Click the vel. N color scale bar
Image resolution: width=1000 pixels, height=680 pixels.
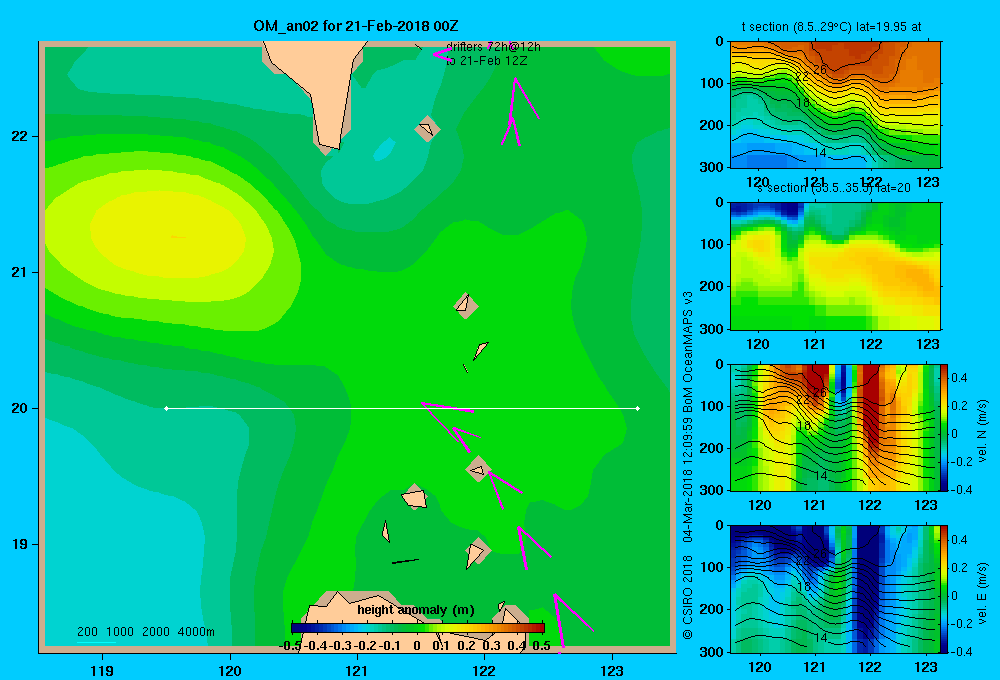pyautogui.click(x=944, y=427)
